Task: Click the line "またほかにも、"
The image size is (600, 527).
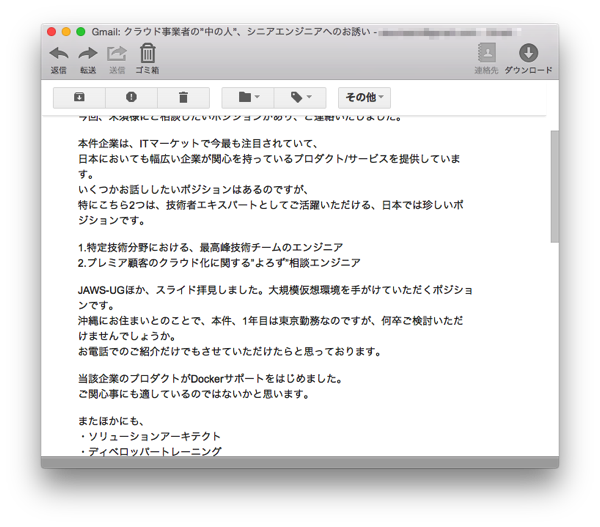Action: 111,421
